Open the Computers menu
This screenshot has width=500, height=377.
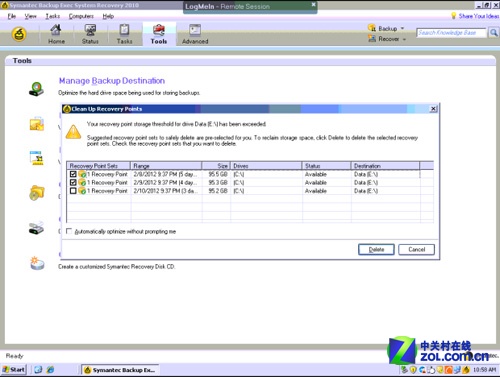pos(81,16)
